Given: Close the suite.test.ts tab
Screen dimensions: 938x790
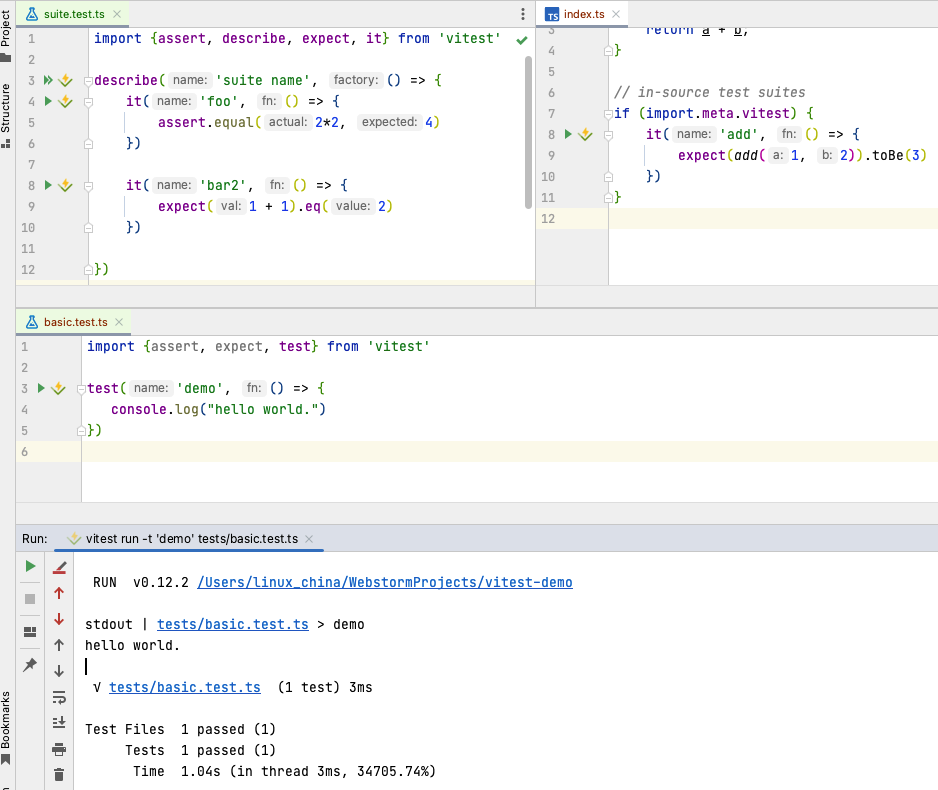Looking at the screenshot, I should (117, 14).
